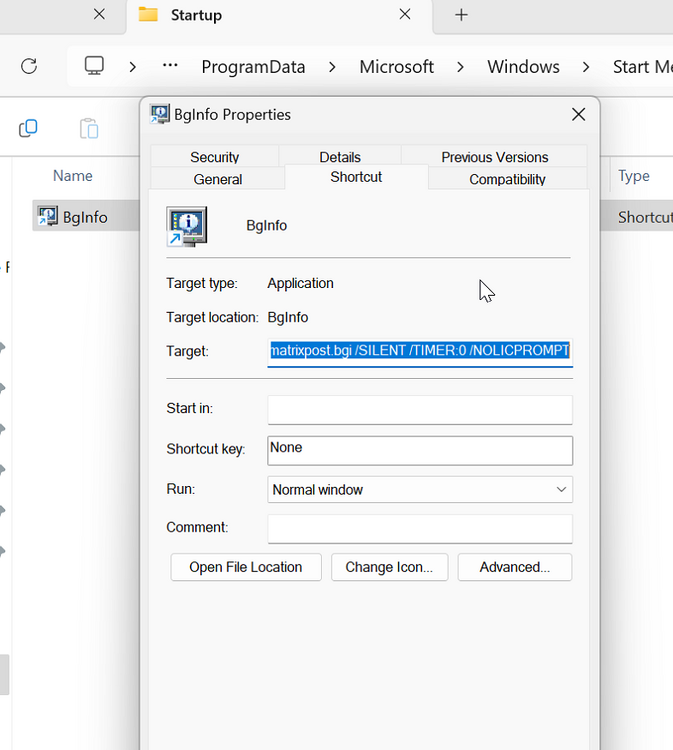Close the Startup tab
673x750 pixels.
coord(405,14)
